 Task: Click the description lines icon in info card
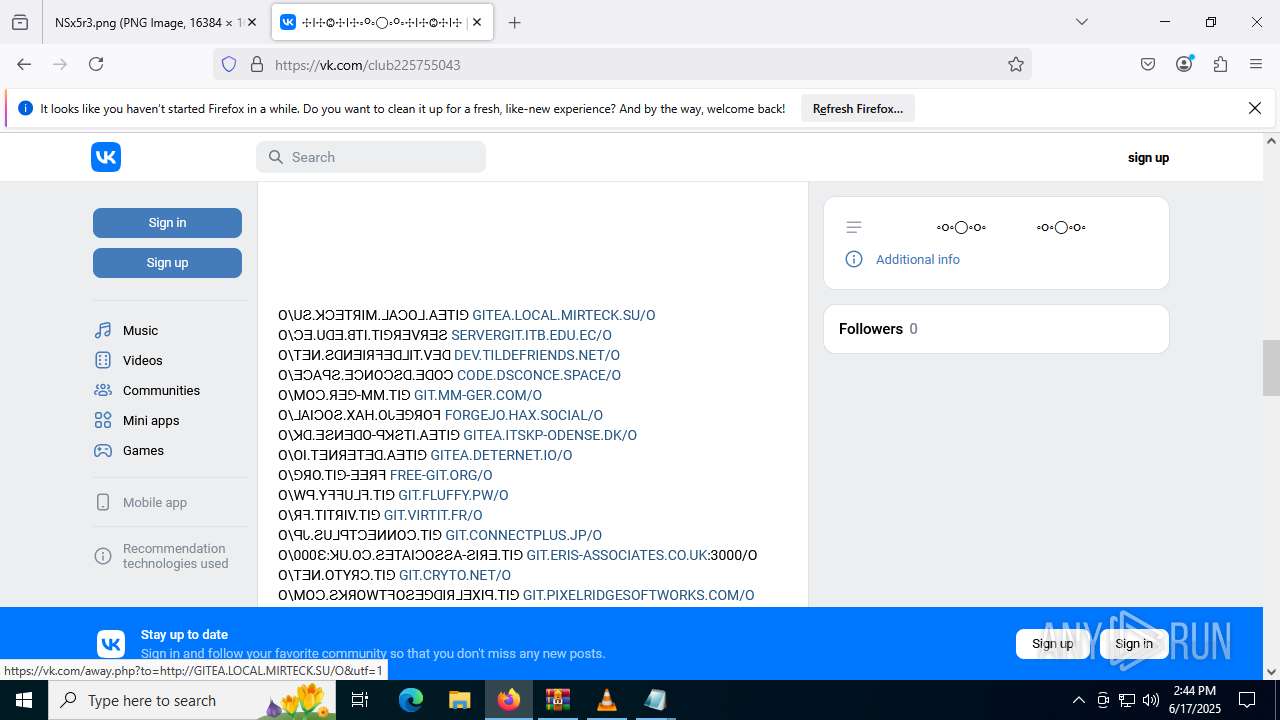point(854,227)
